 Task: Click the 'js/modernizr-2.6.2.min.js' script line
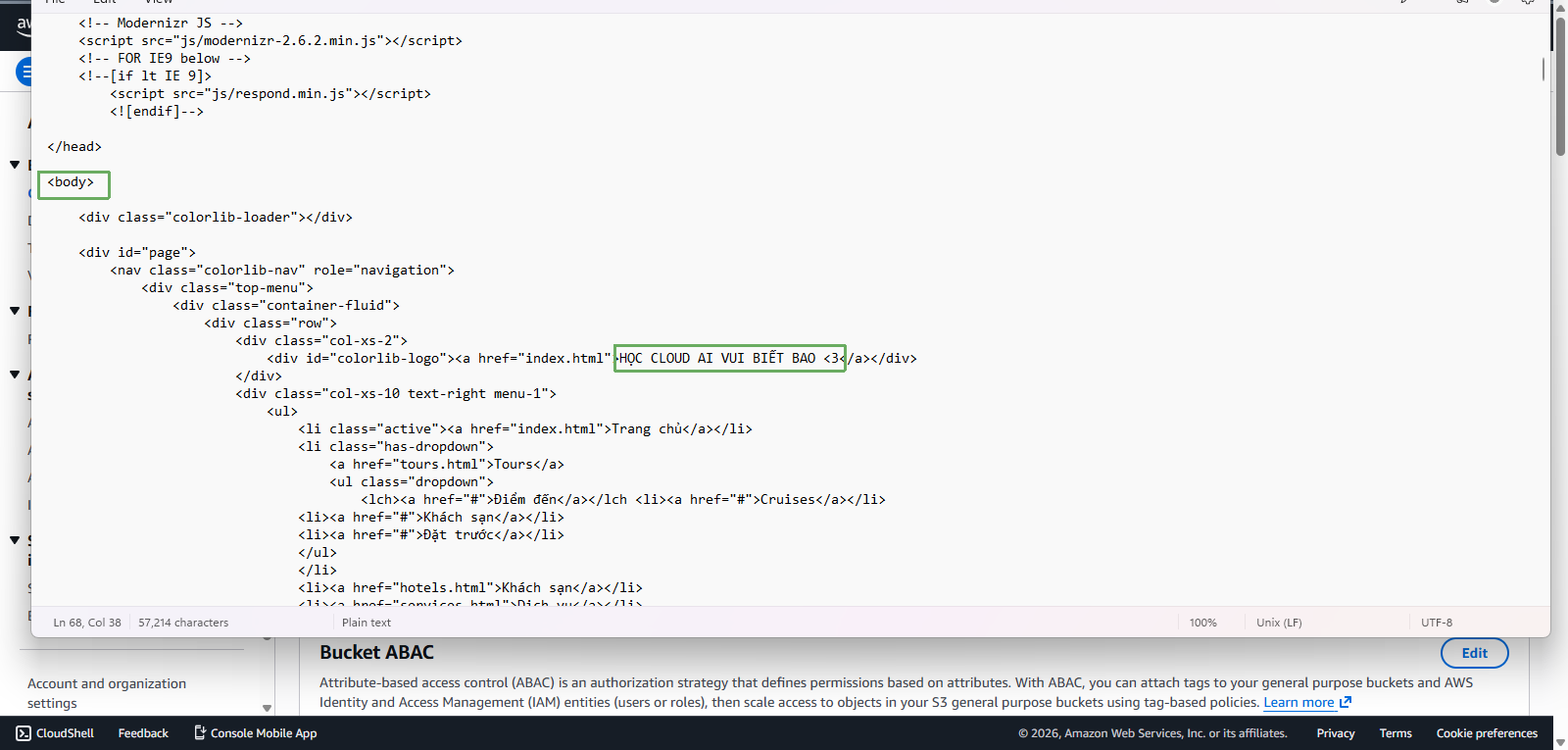coord(270,41)
